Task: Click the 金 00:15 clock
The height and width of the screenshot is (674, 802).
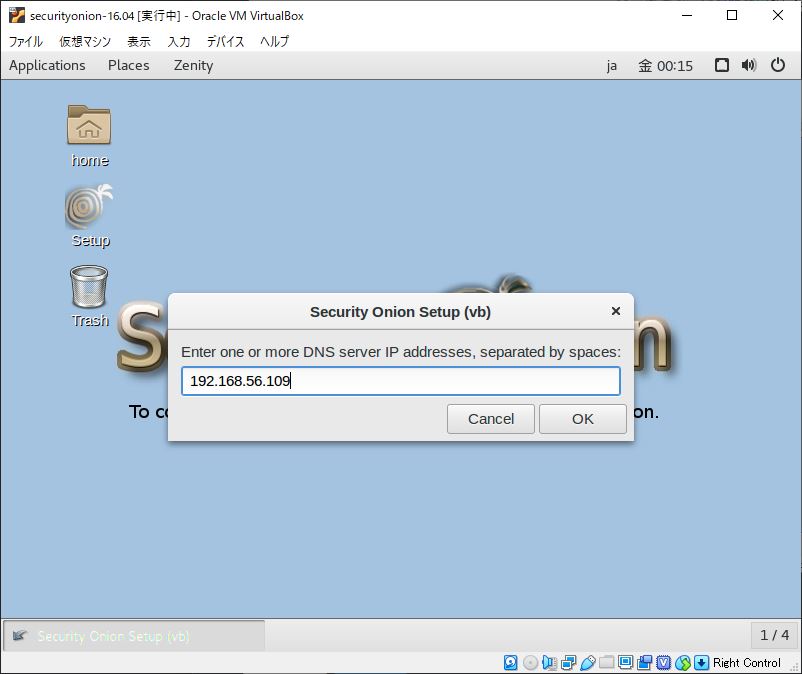Action: click(x=665, y=66)
